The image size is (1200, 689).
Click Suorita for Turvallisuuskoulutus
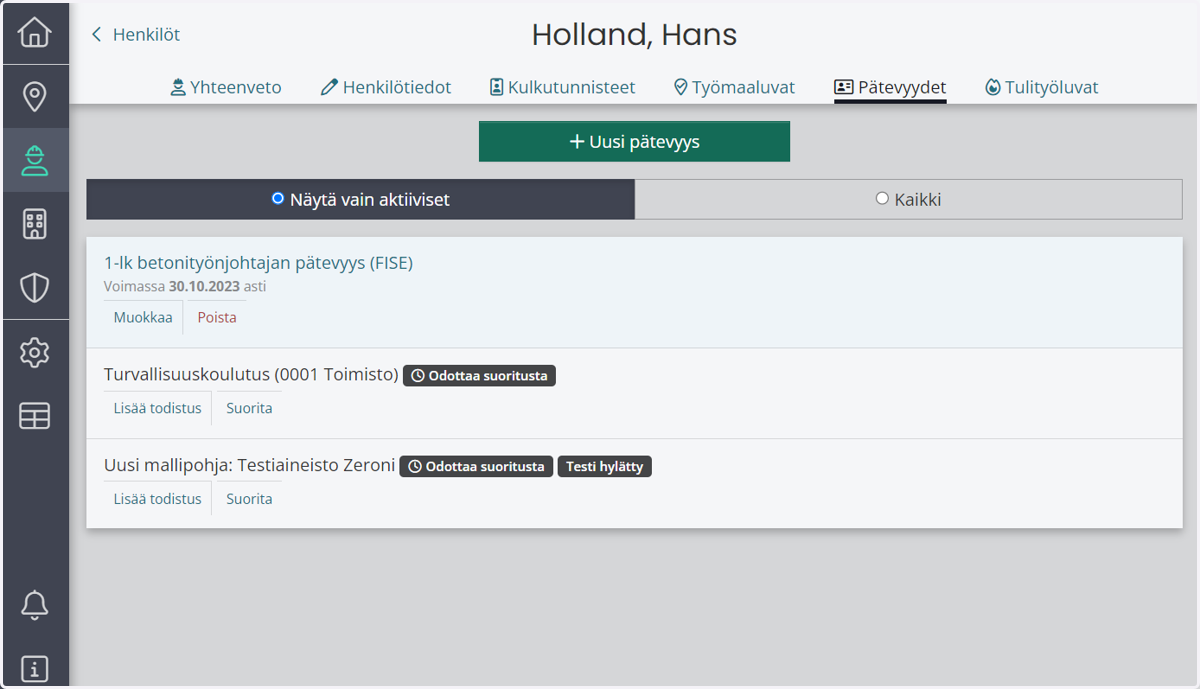pyautogui.click(x=249, y=408)
